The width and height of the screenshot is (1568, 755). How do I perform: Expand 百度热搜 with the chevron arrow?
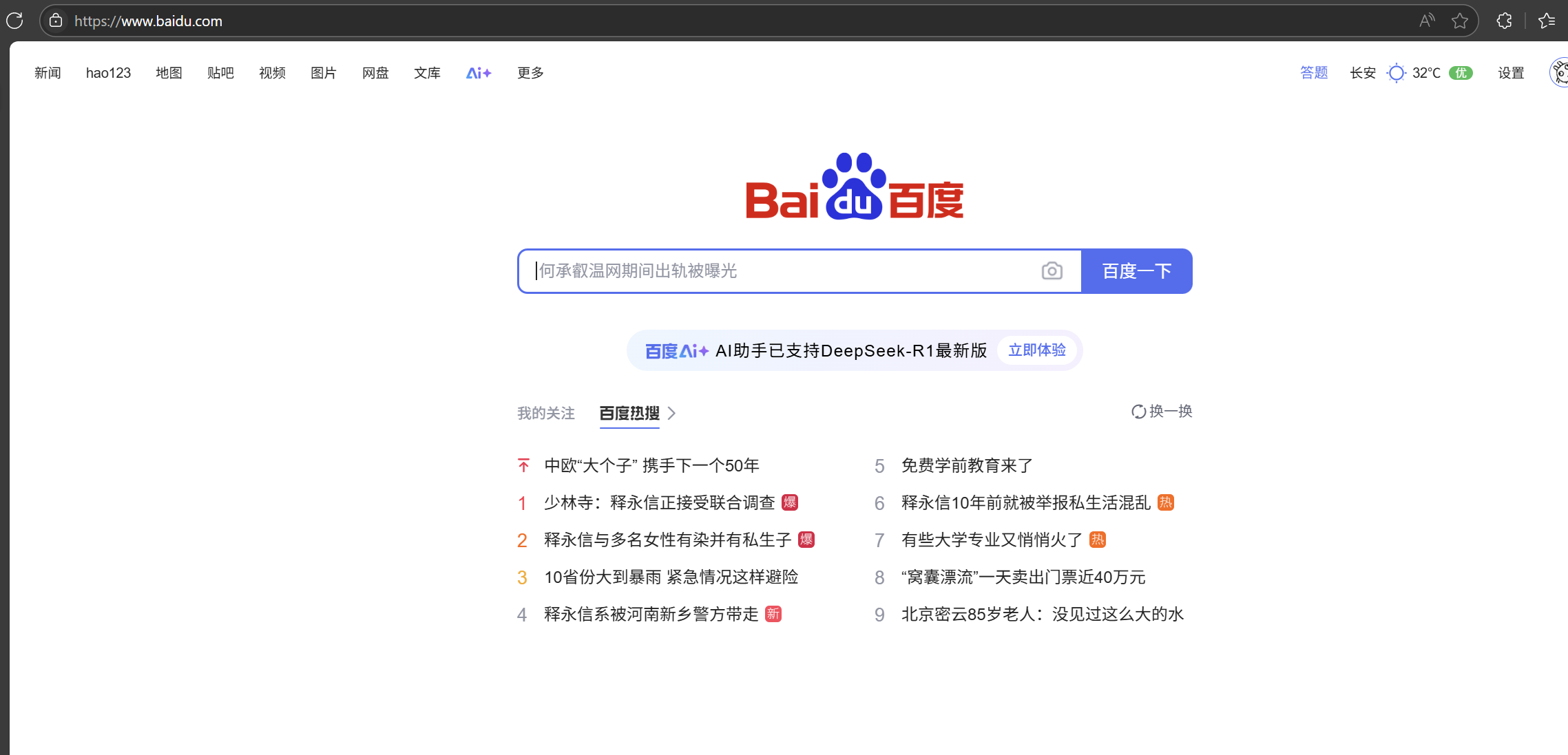coord(672,413)
